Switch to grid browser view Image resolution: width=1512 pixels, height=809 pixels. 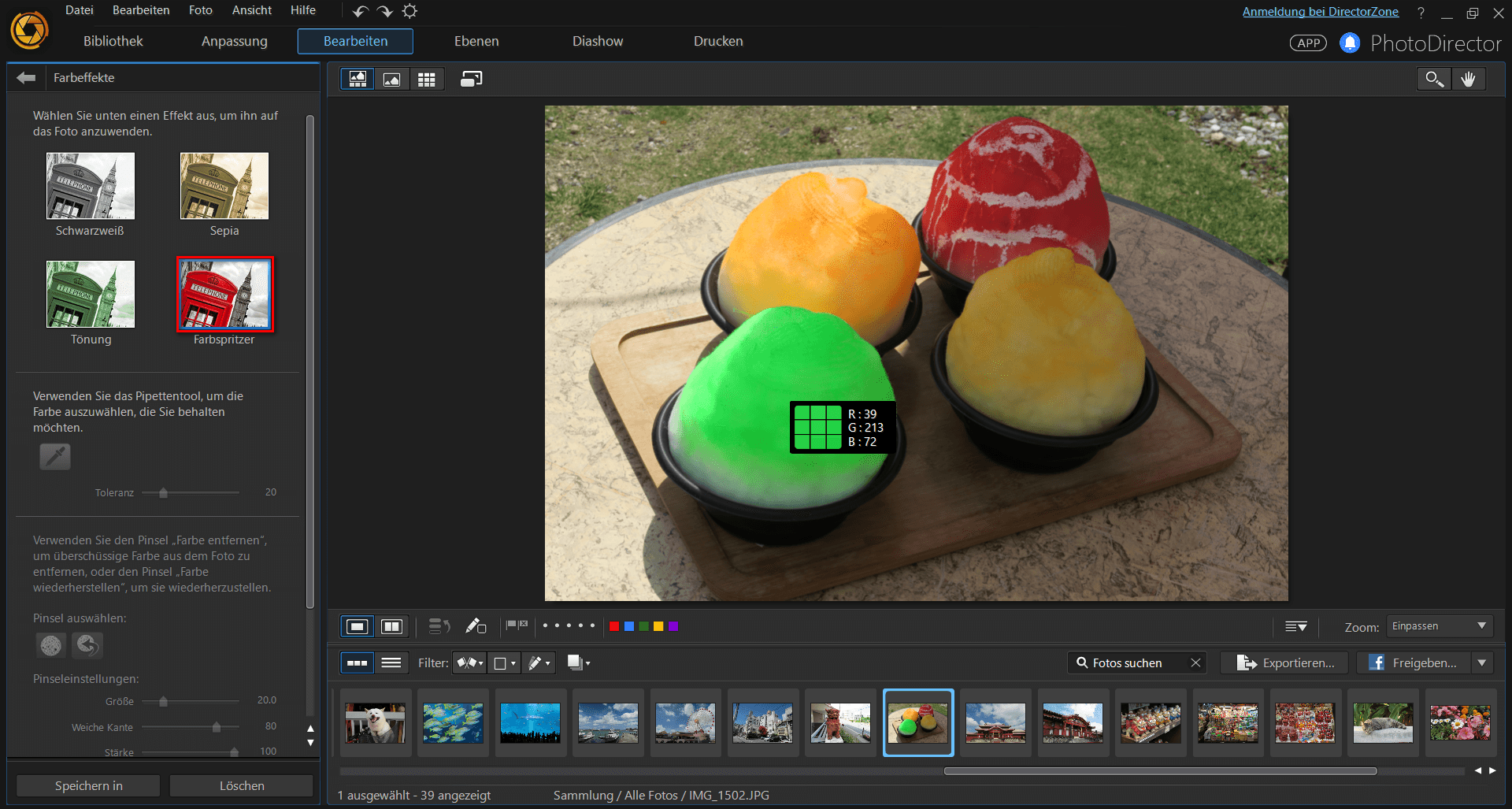(x=427, y=79)
